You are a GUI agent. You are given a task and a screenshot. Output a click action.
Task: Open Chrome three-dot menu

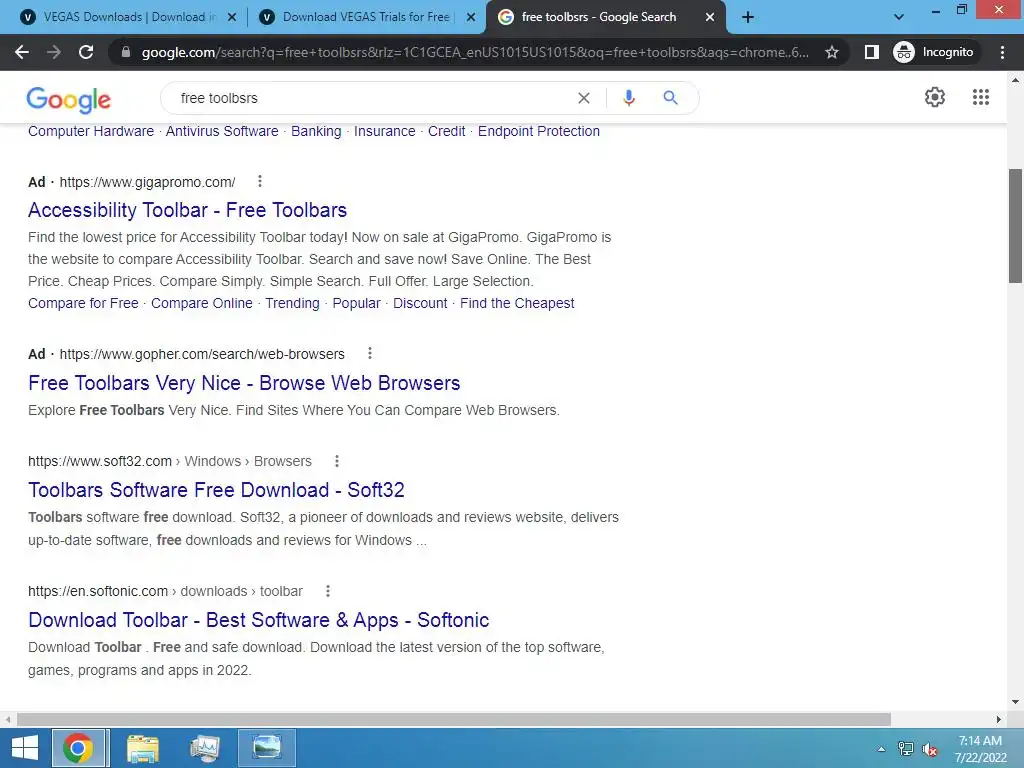1002,52
